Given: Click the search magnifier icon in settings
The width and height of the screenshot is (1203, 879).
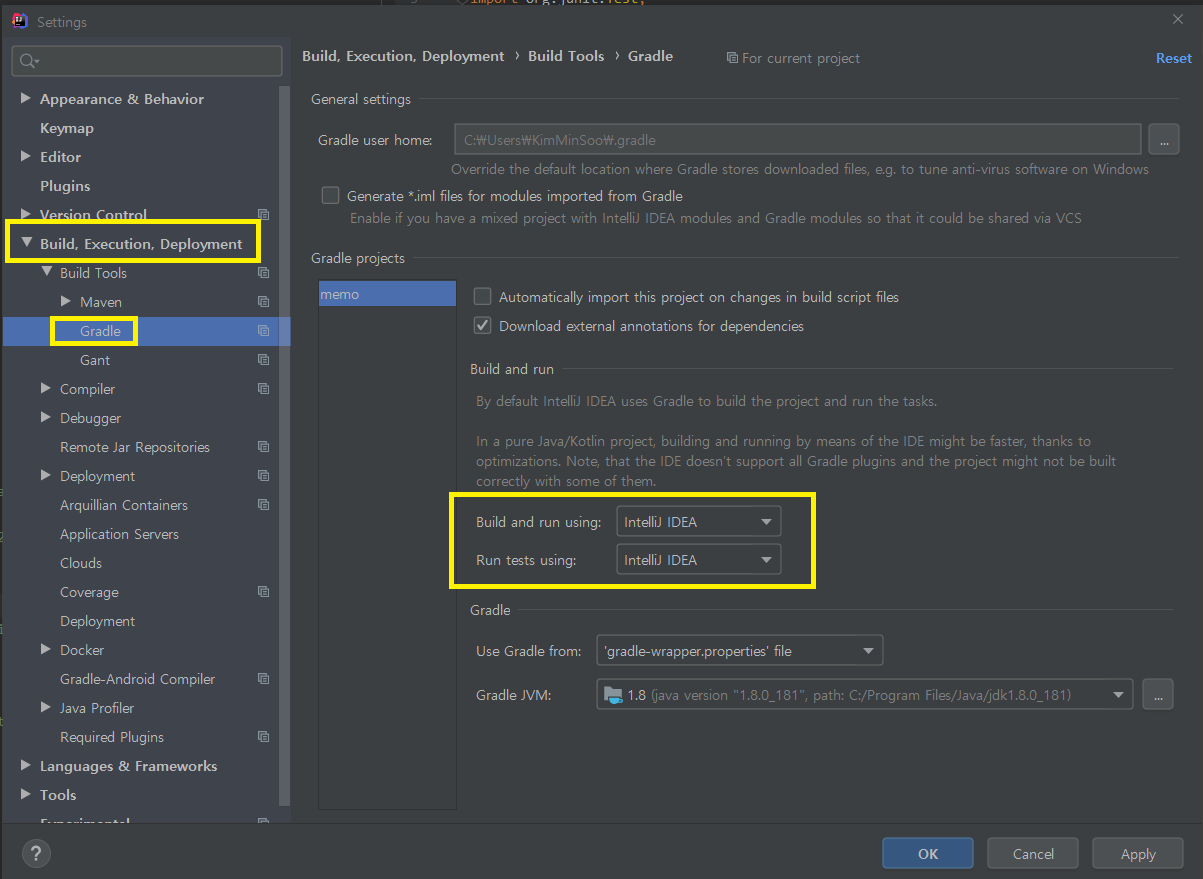Looking at the screenshot, I should click(x=27, y=61).
